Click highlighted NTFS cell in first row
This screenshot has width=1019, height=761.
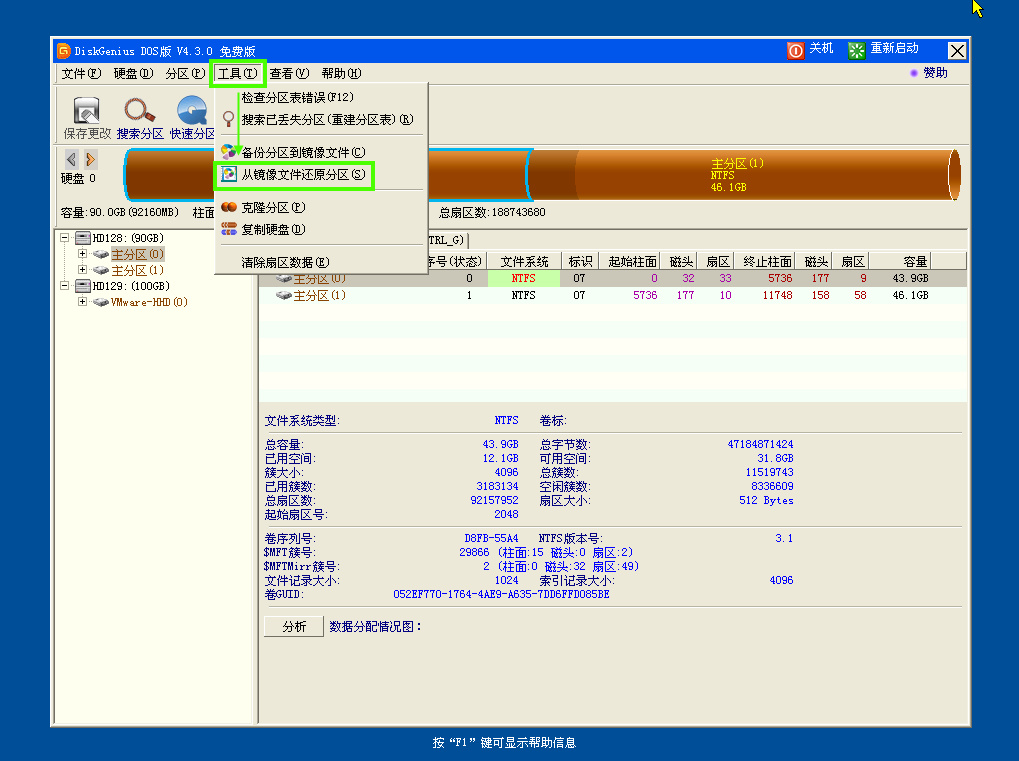(x=524, y=278)
